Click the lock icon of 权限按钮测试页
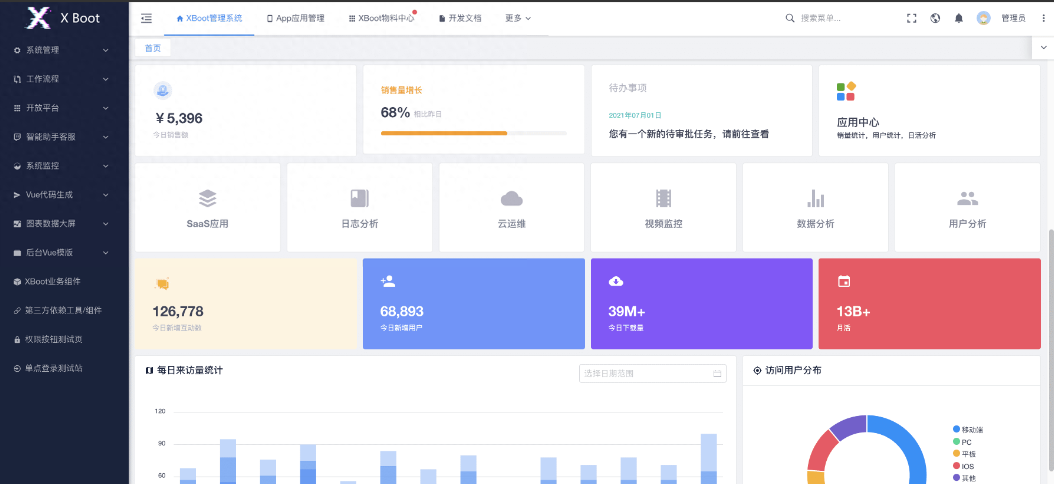The width and height of the screenshot is (1054, 484). [x=17, y=339]
